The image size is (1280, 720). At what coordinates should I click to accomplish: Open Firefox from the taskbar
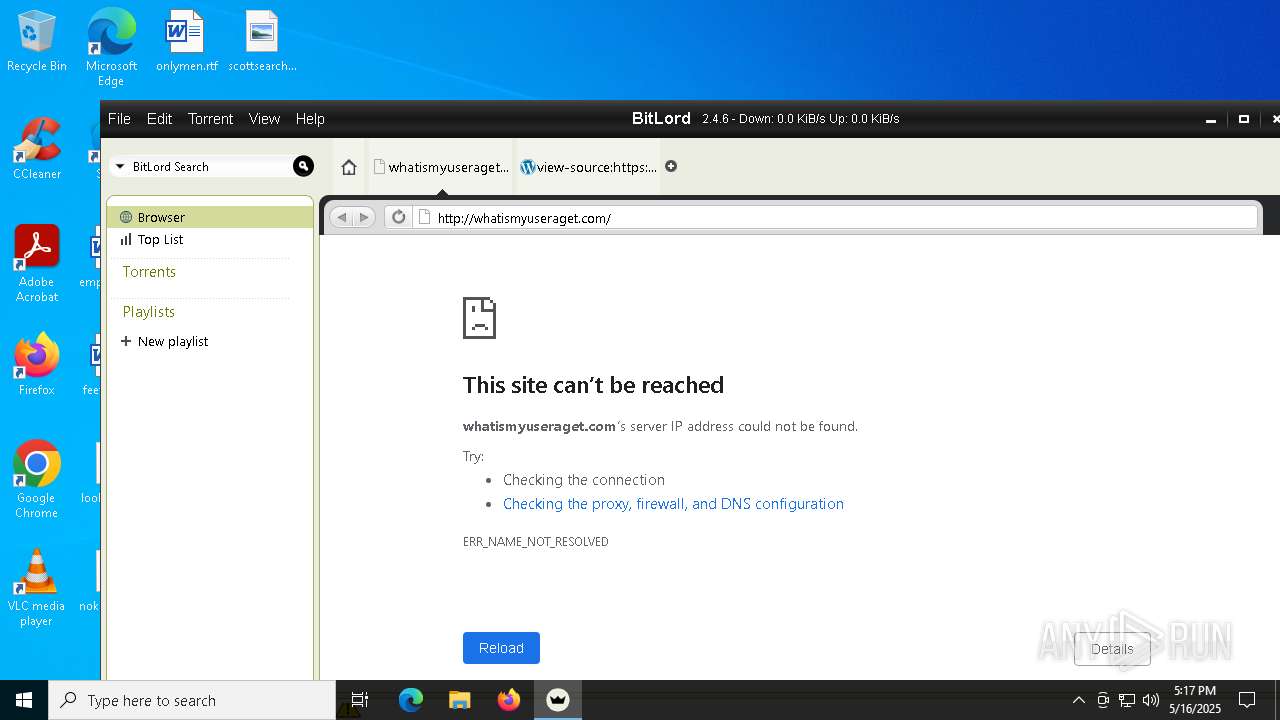[x=509, y=700]
